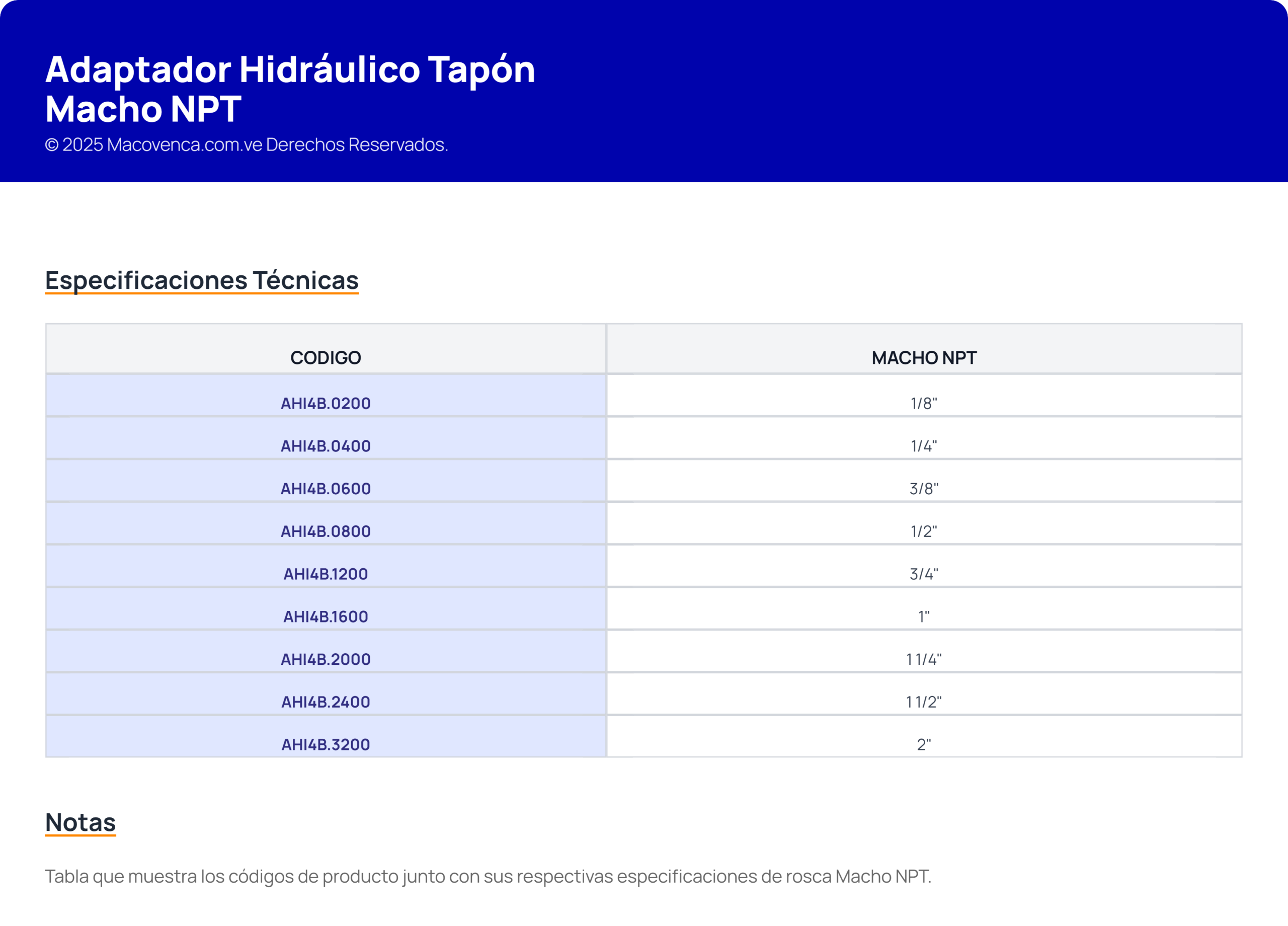Select the AHI4B.2400 product code
The height and width of the screenshot is (926, 1288).
(x=326, y=702)
